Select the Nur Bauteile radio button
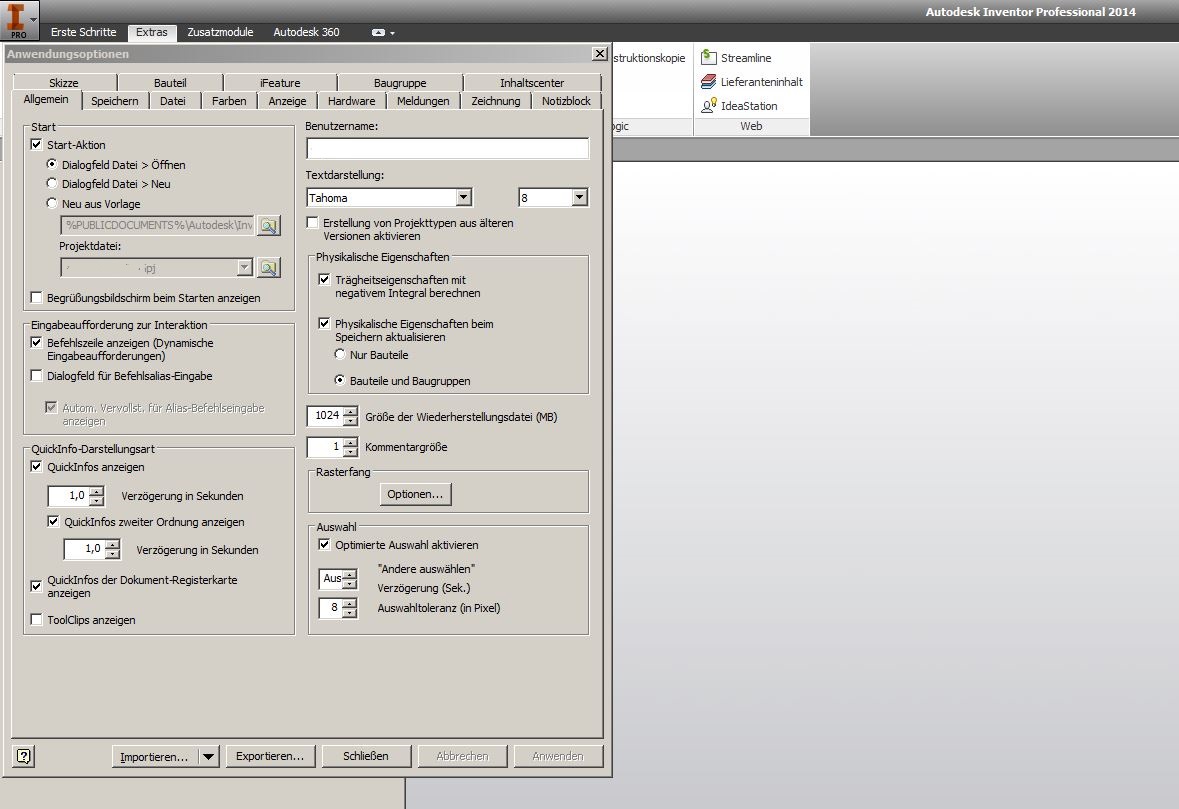Image resolution: width=1179 pixels, height=809 pixels. pos(340,355)
